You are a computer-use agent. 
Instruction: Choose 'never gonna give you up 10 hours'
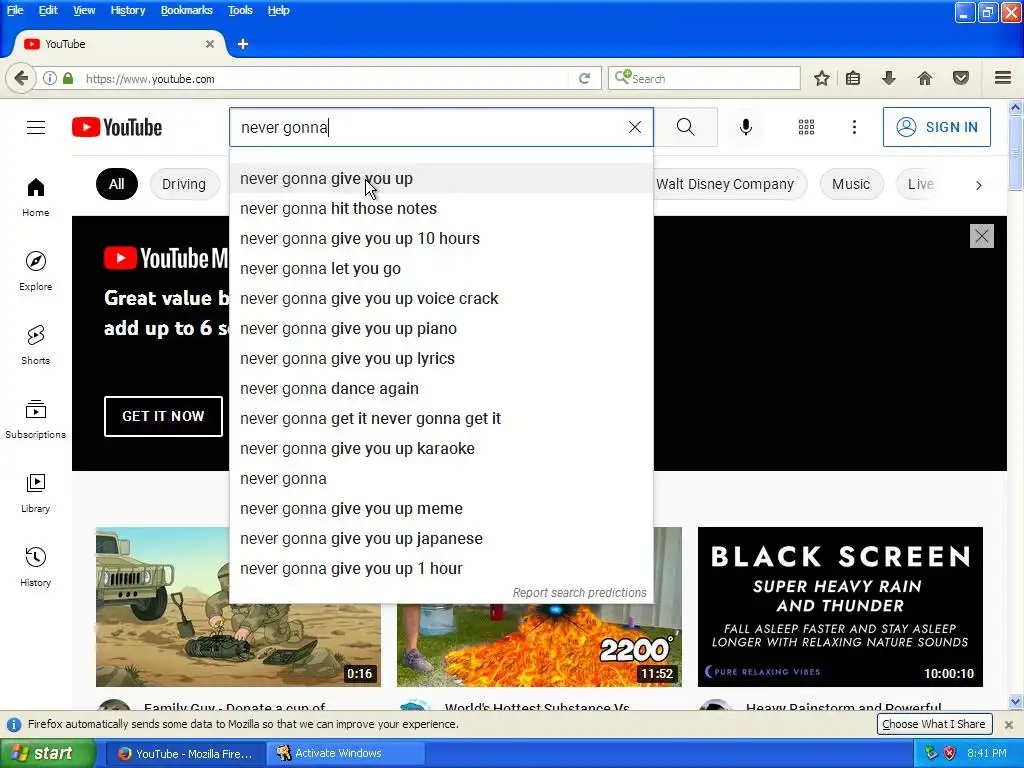(441, 238)
